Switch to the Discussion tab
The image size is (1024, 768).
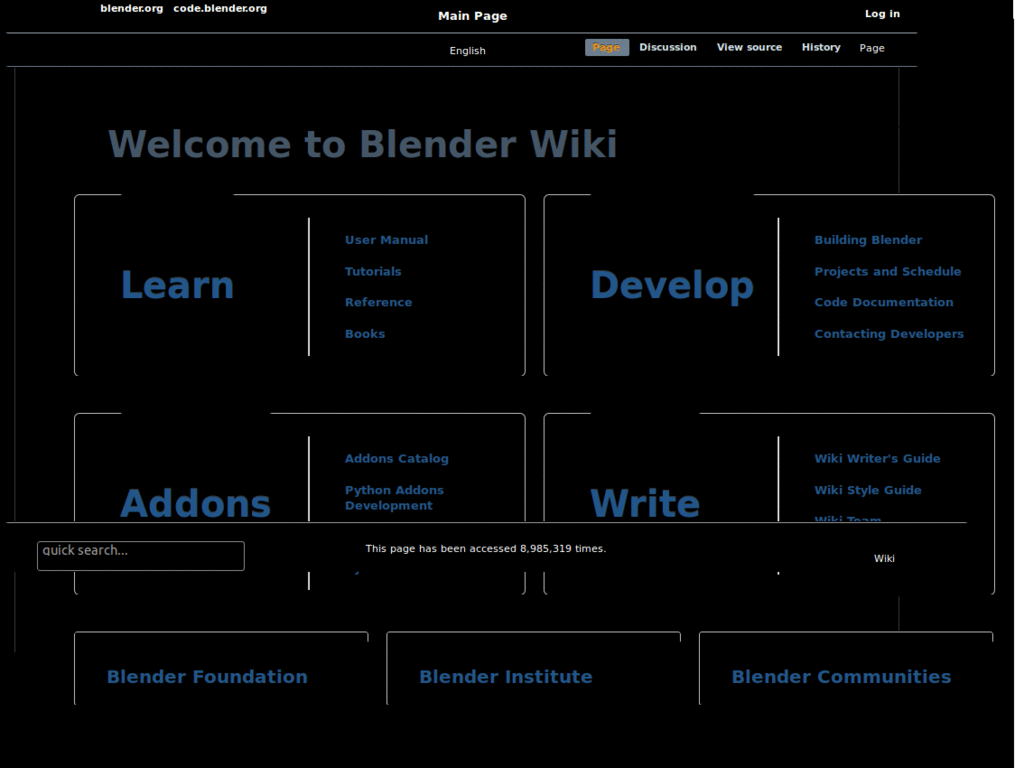click(x=668, y=47)
